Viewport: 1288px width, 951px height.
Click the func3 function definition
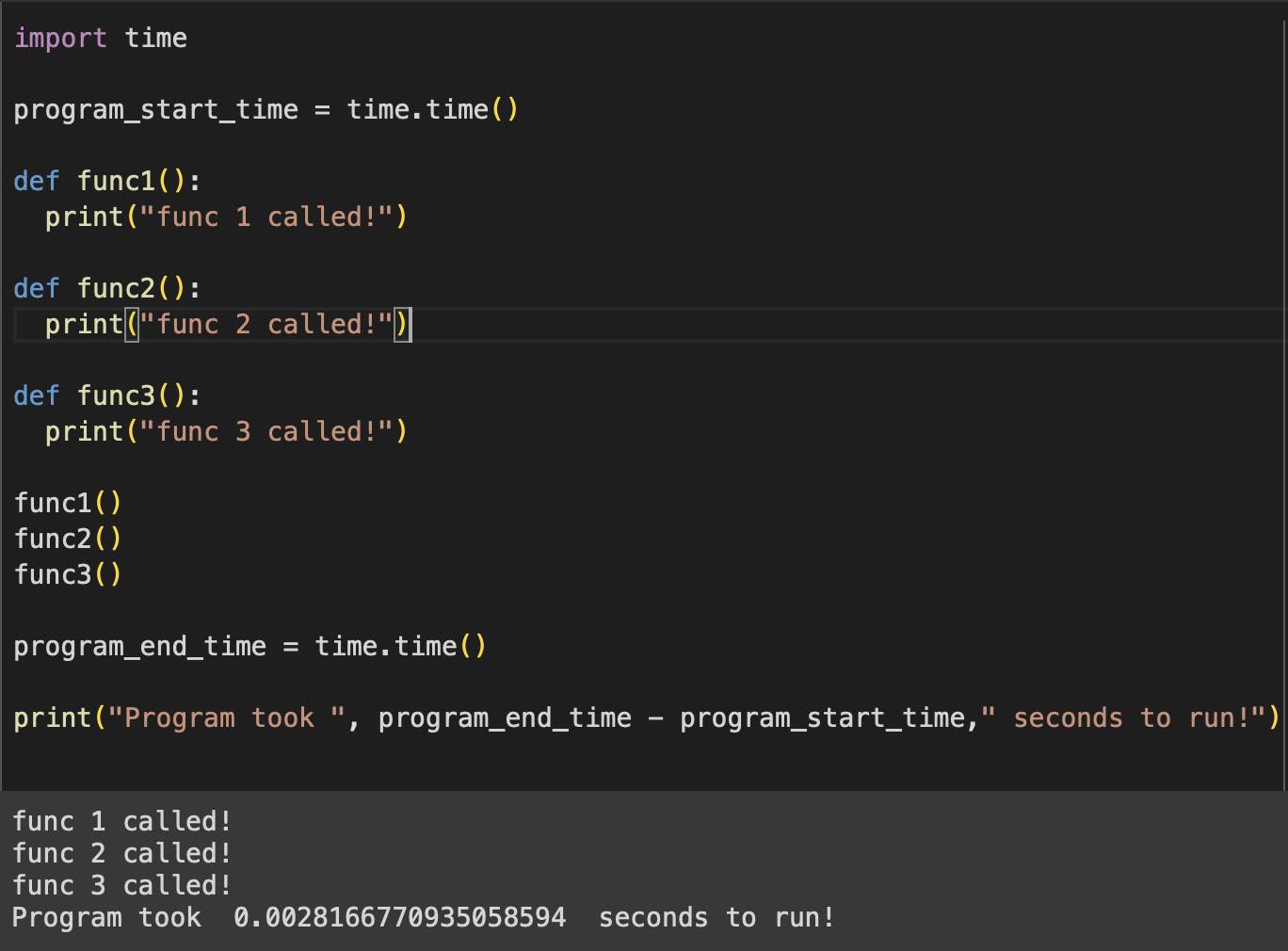click(x=106, y=395)
